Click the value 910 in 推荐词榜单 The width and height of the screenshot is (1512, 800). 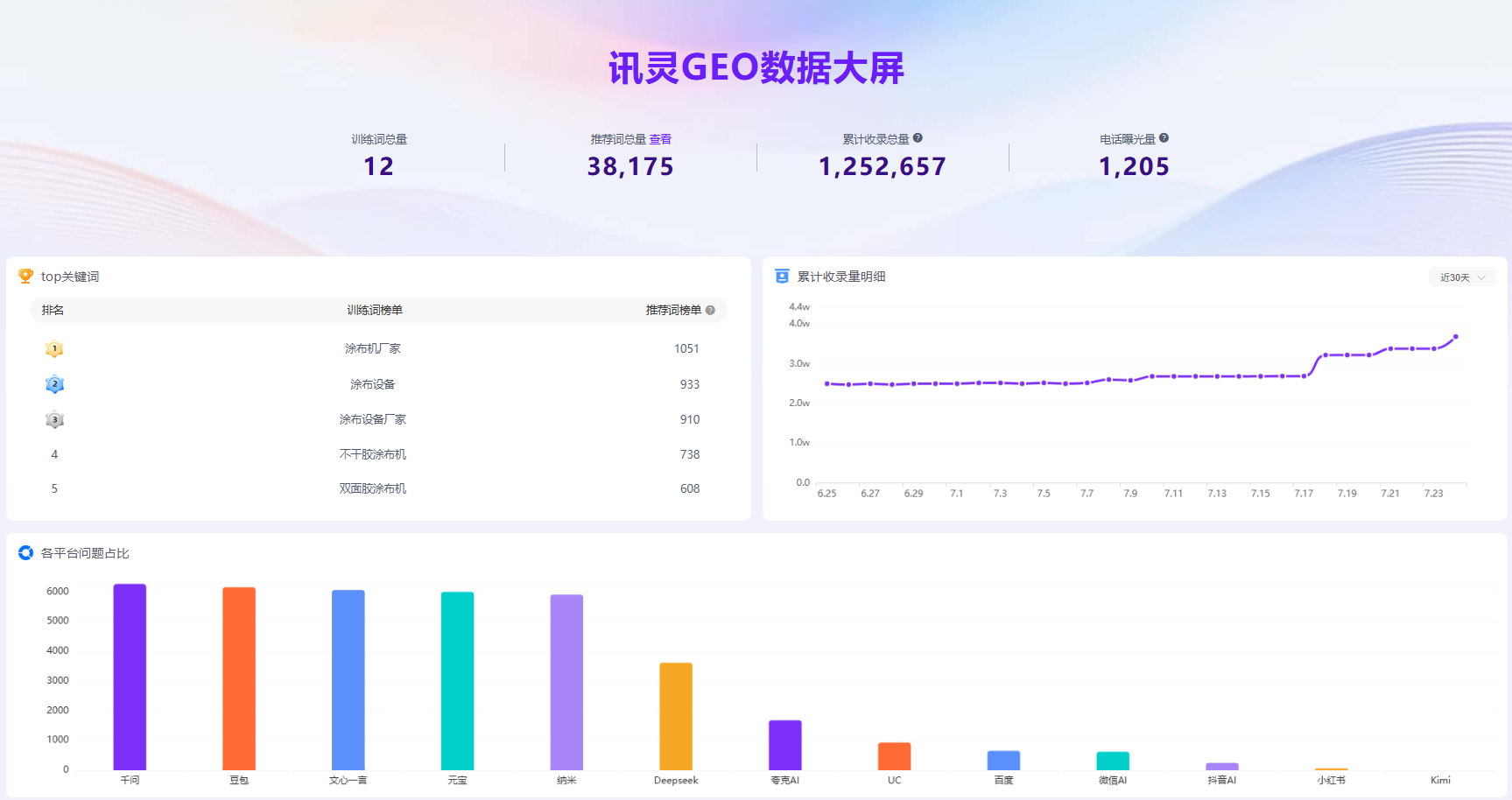pos(690,419)
